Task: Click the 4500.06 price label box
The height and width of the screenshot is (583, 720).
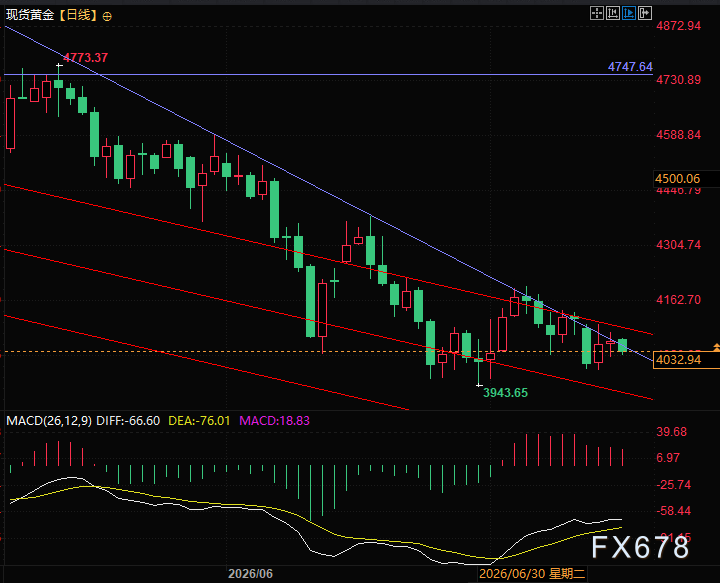Action: (678, 179)
